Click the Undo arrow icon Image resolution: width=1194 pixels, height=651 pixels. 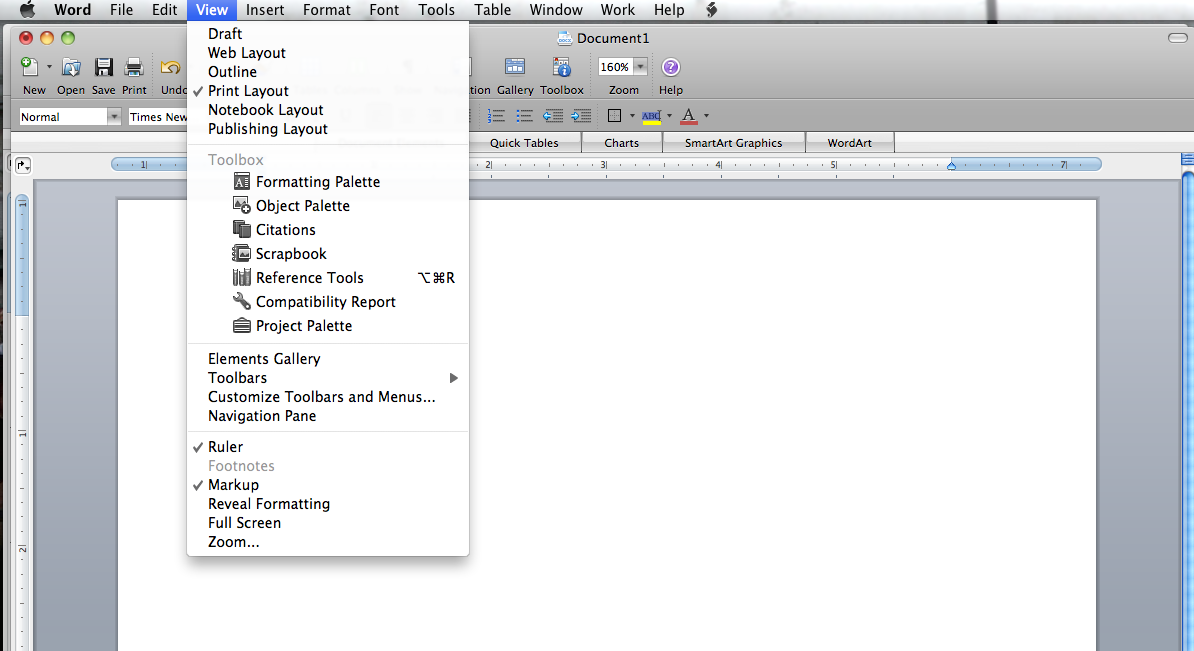click(171, 67)
